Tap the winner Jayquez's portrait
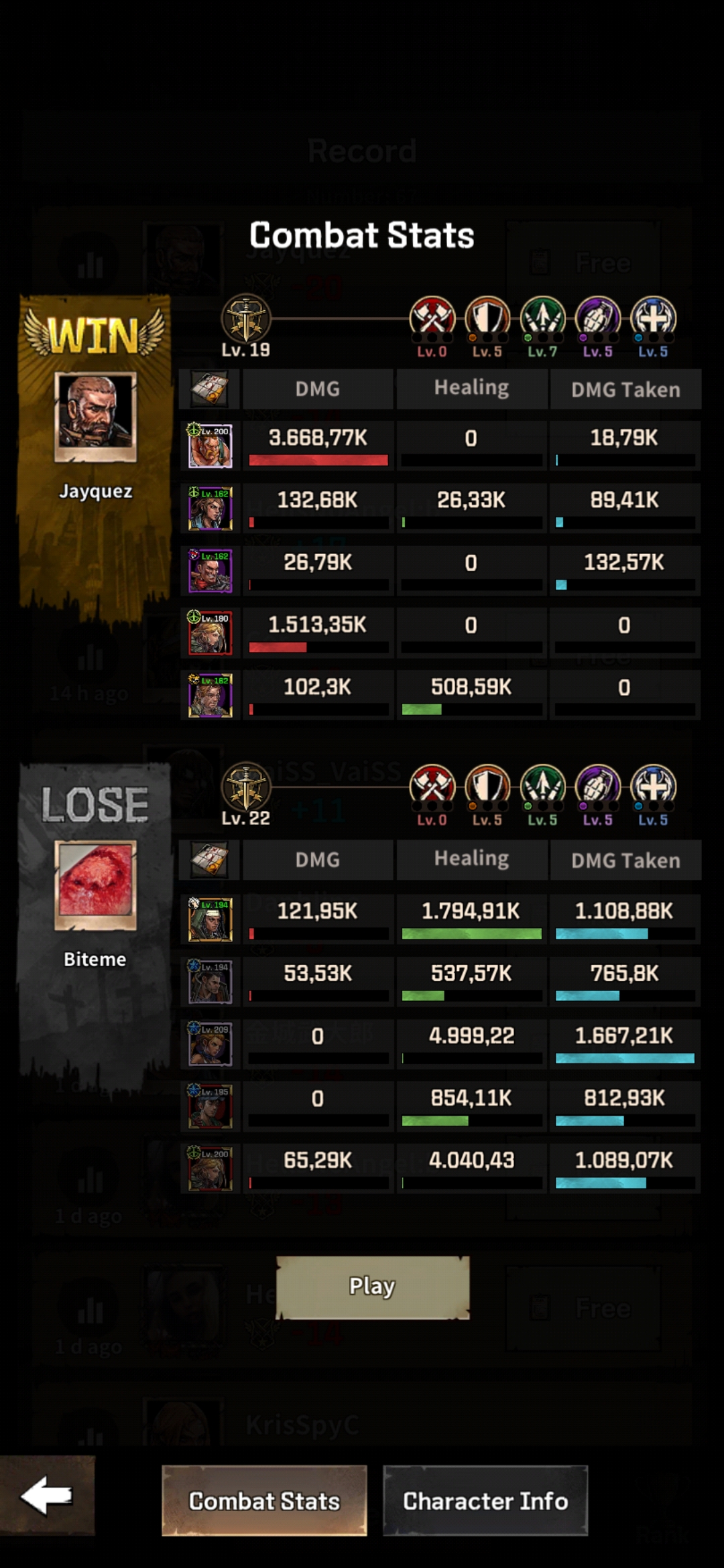This screenshot has height=1568, width=724. [95, 417]
